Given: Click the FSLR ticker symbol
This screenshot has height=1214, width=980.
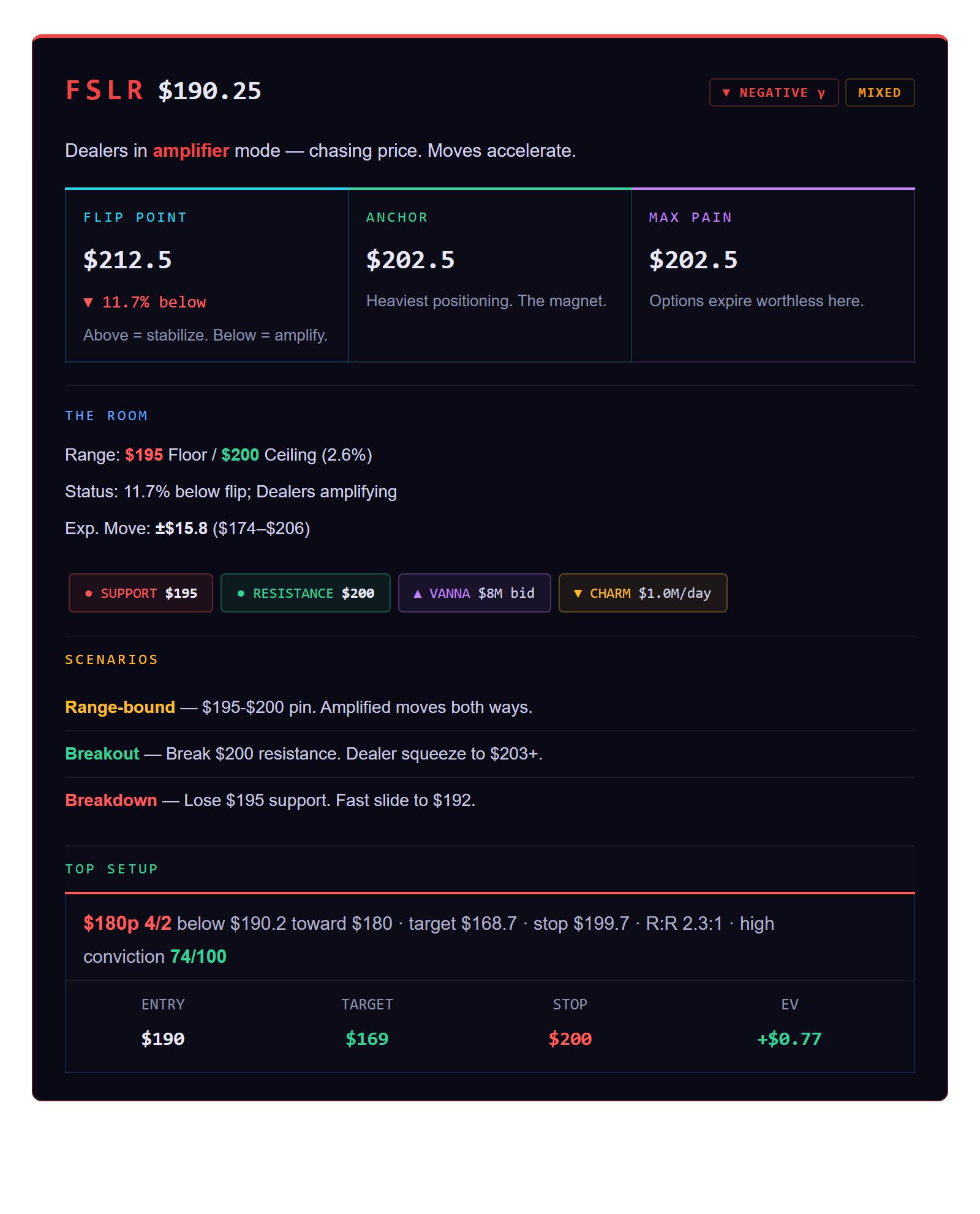Looking at the screenshot, I should coord(105,91).
